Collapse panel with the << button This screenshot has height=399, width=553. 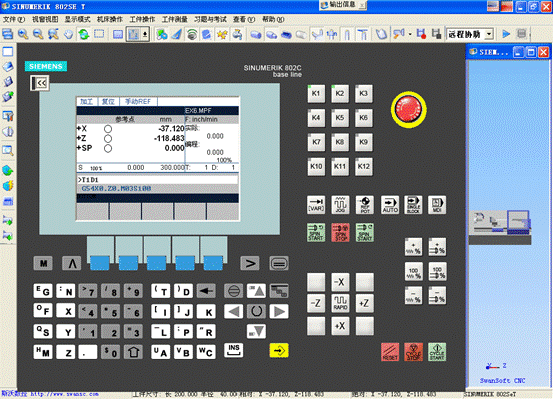40,83
